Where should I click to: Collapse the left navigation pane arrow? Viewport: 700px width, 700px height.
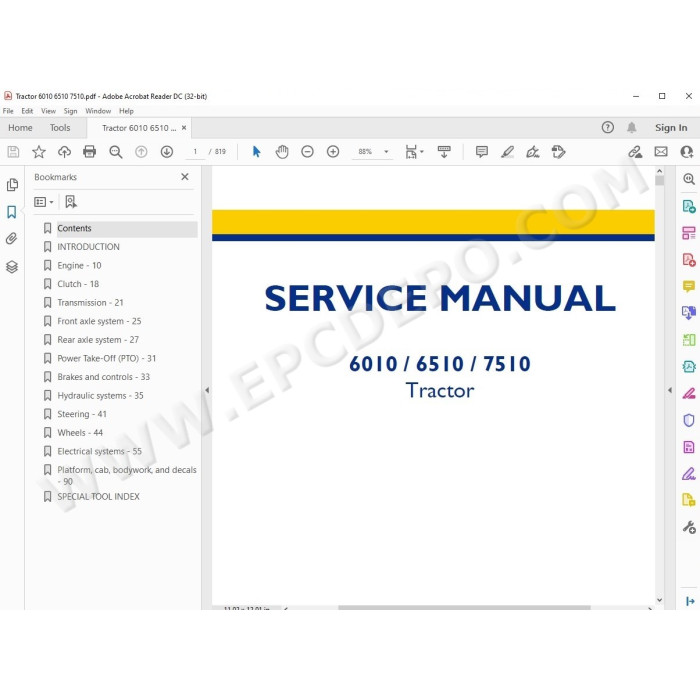[x=207, y=390]
